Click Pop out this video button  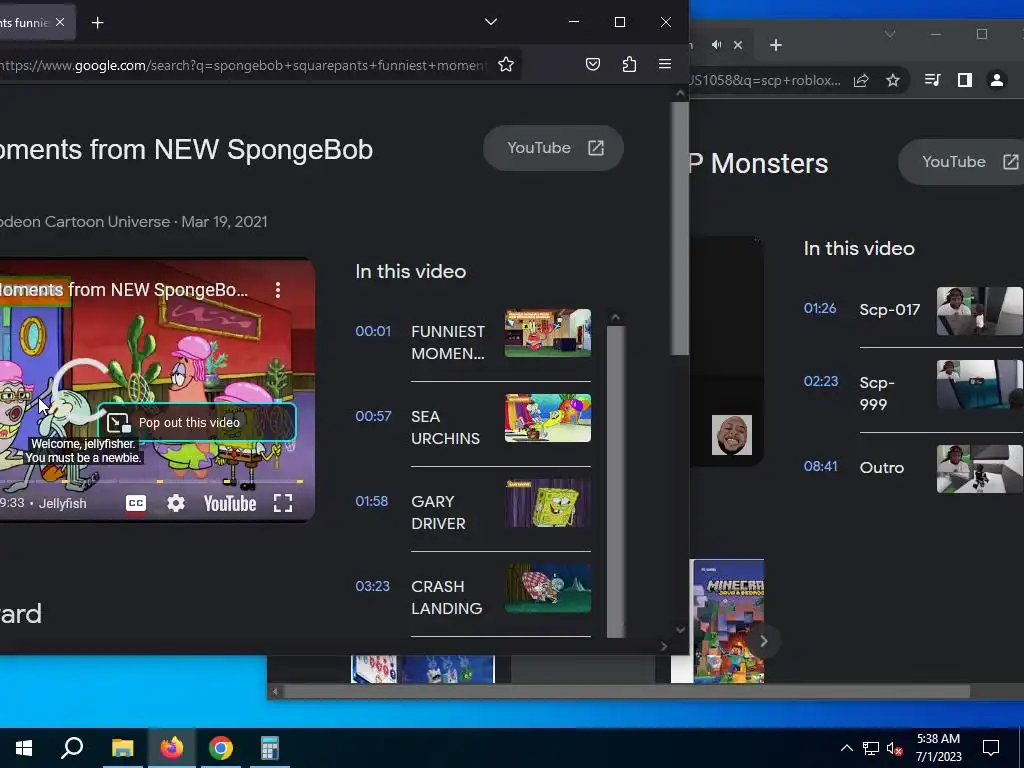197,423
